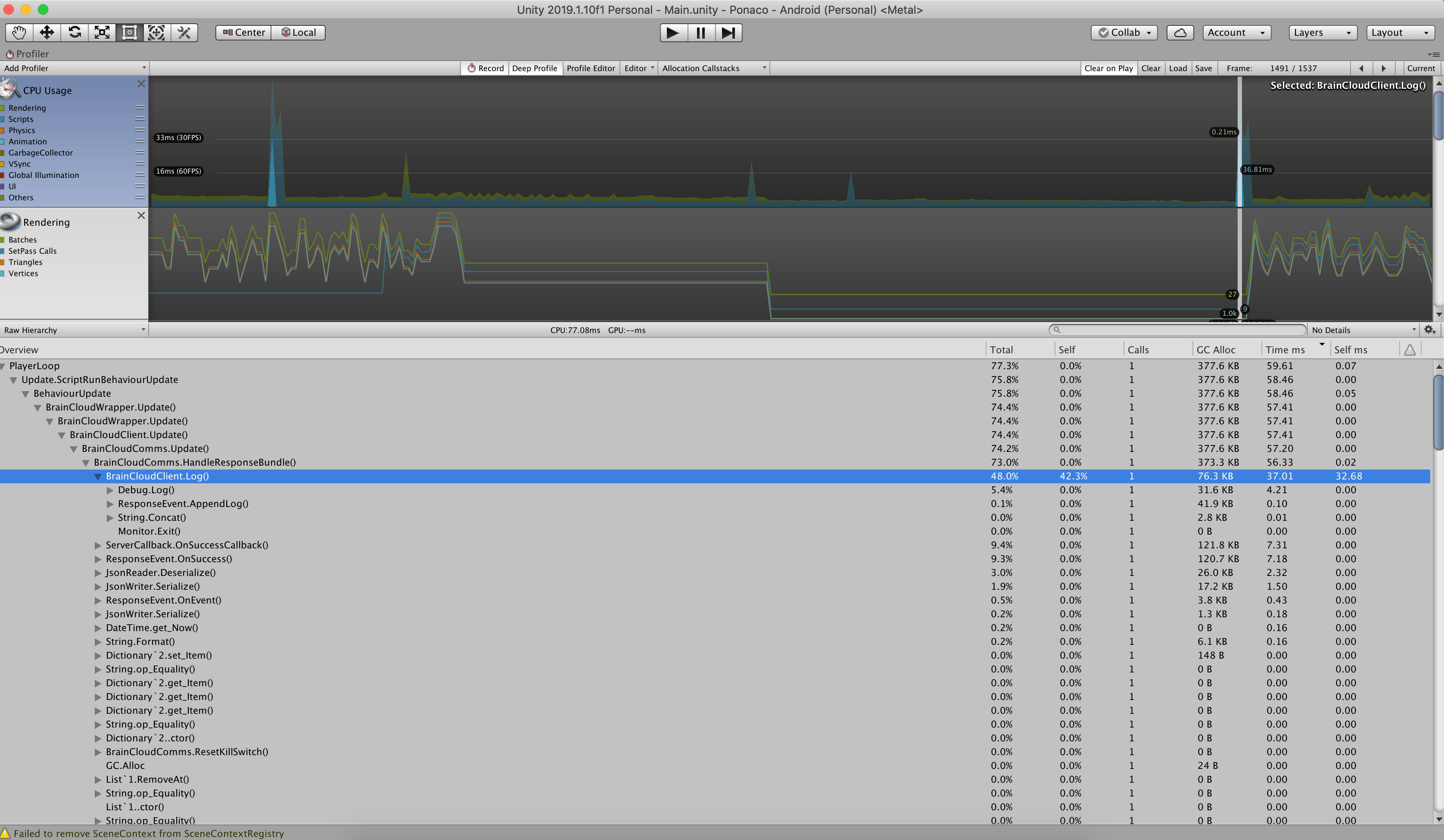The image size is (1444, 840).
Task: Open the Account menu
Action: (x=1236, y=33)
